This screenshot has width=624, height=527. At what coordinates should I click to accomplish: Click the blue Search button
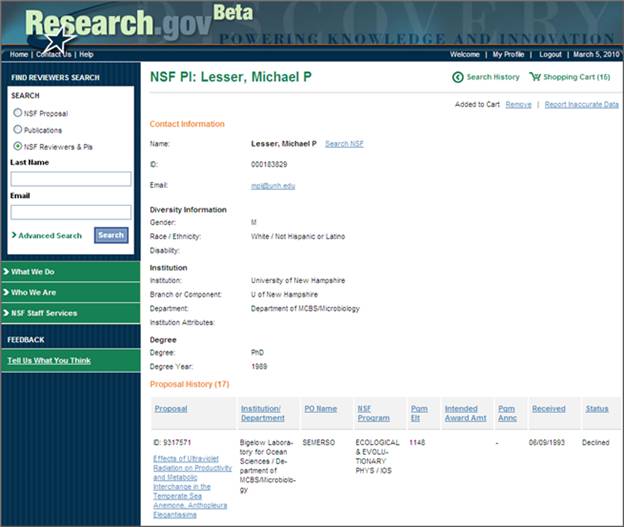111,236
